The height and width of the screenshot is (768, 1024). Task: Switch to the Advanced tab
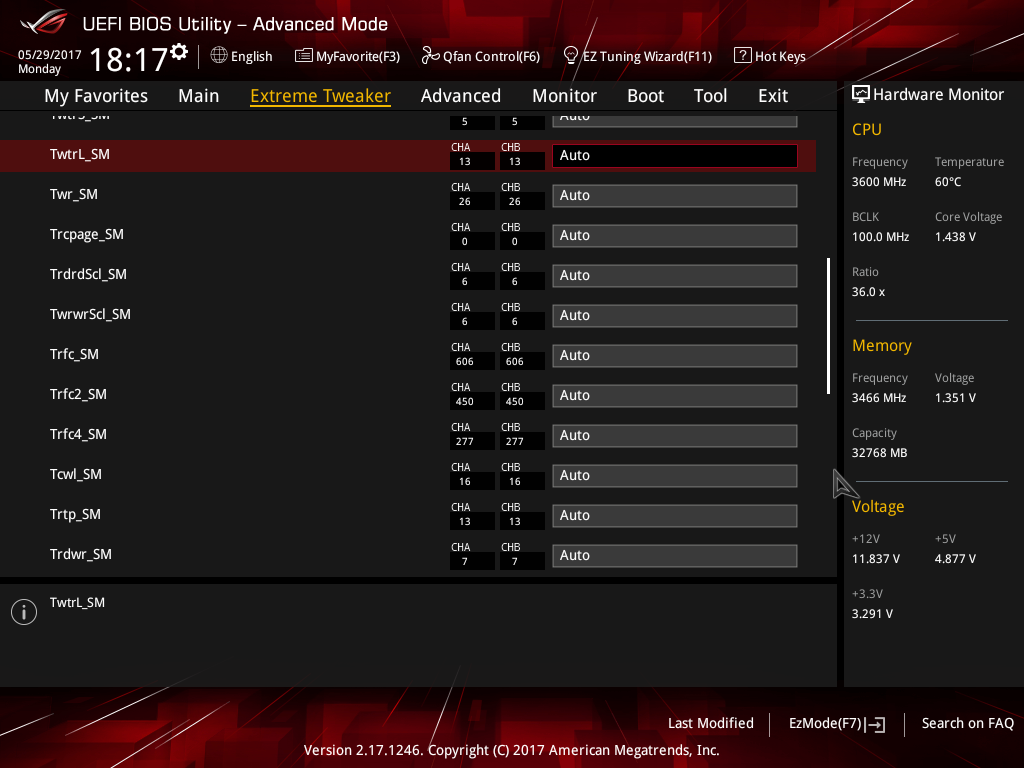point(460,96)
